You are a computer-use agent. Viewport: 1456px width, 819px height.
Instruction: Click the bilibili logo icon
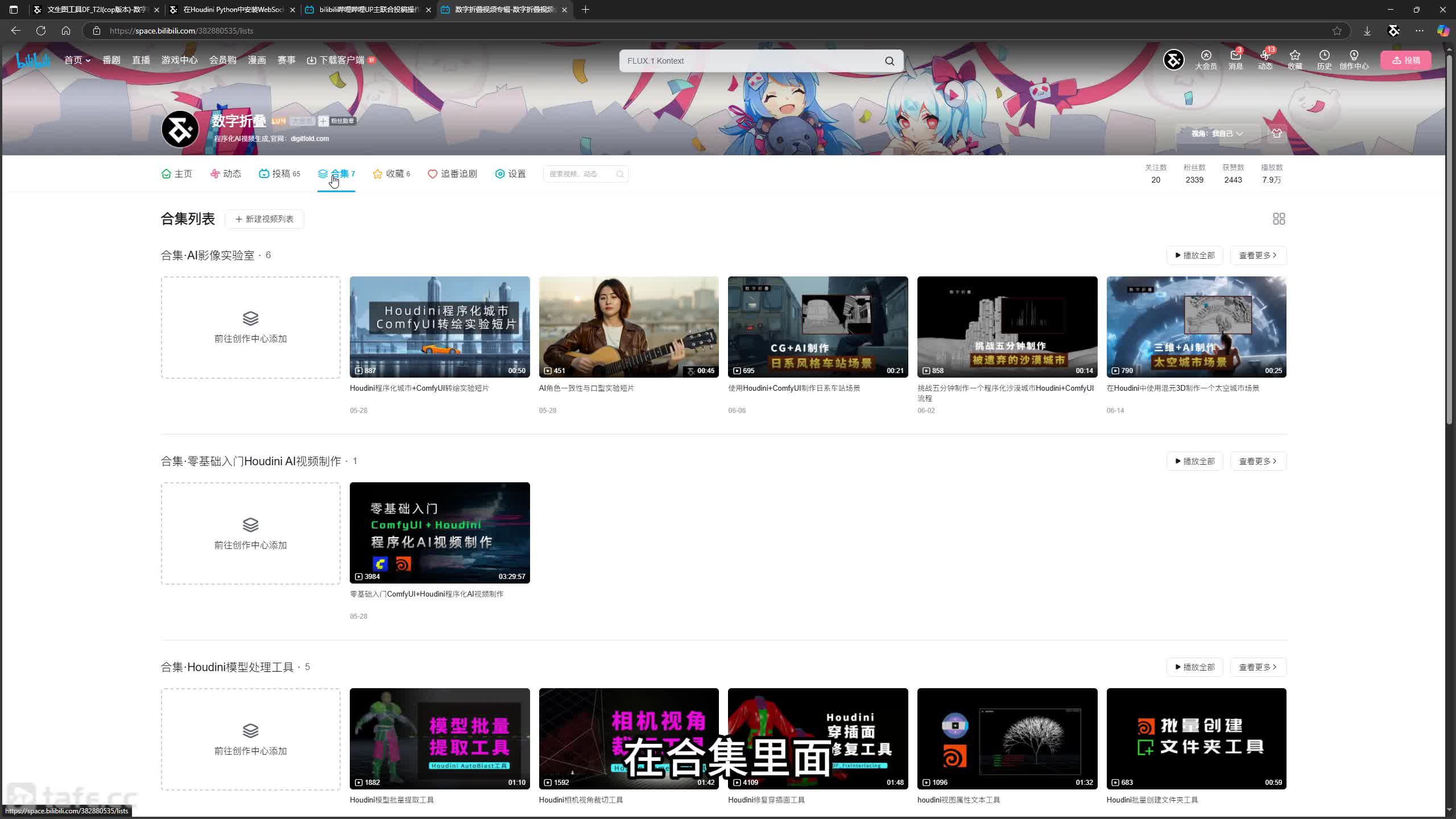point(33,60)
